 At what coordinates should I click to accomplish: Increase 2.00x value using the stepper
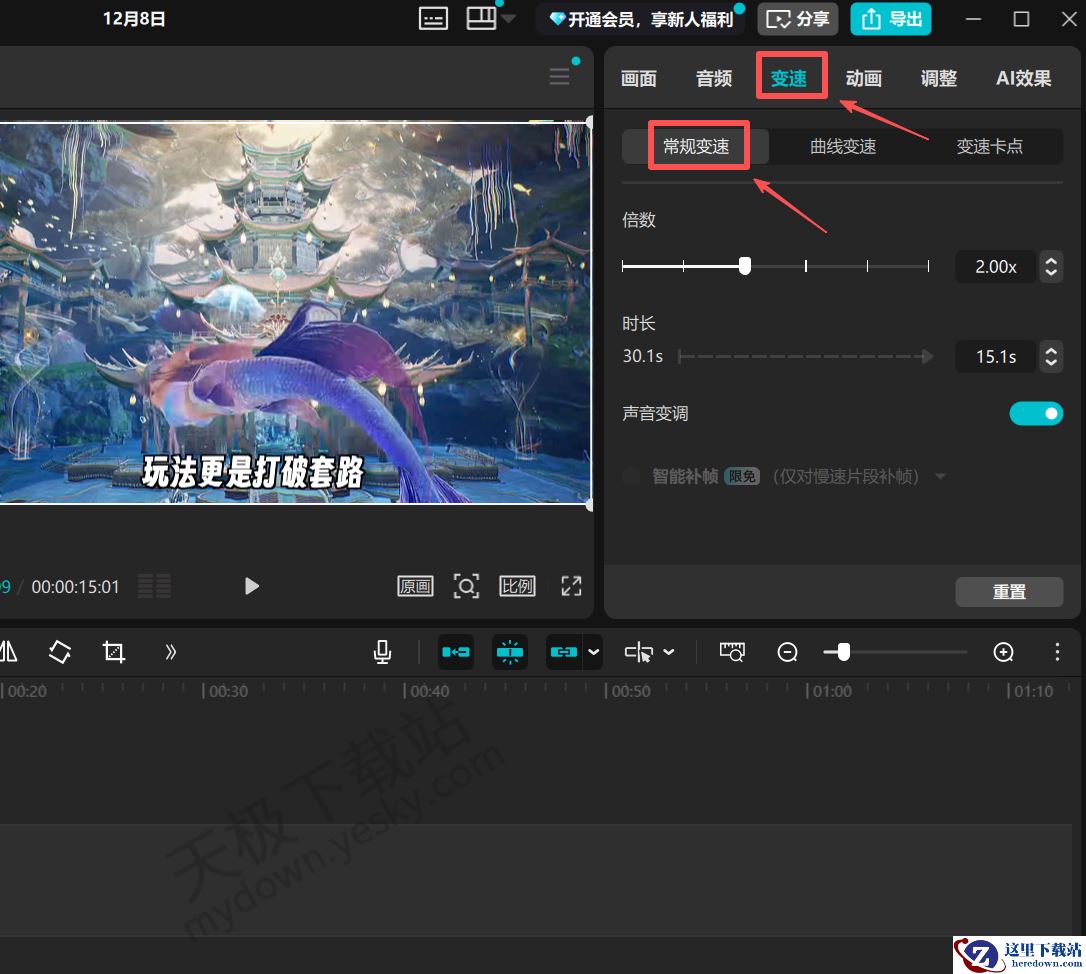point(1051,261)
